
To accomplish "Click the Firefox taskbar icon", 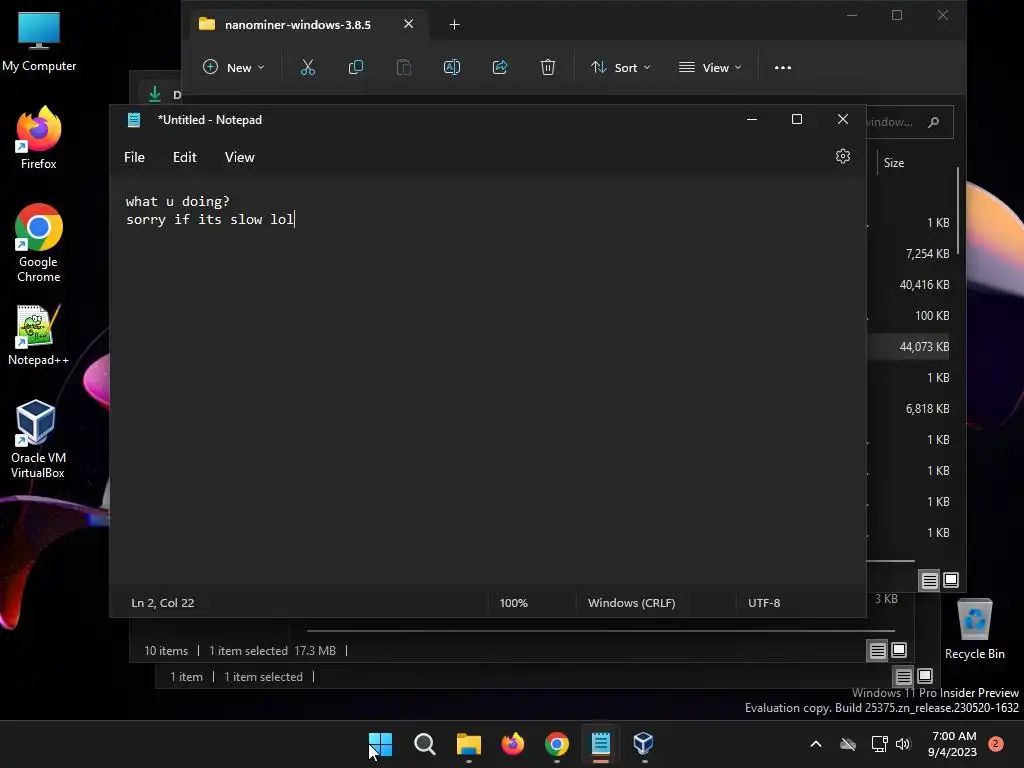I will (x=513, y=744).
